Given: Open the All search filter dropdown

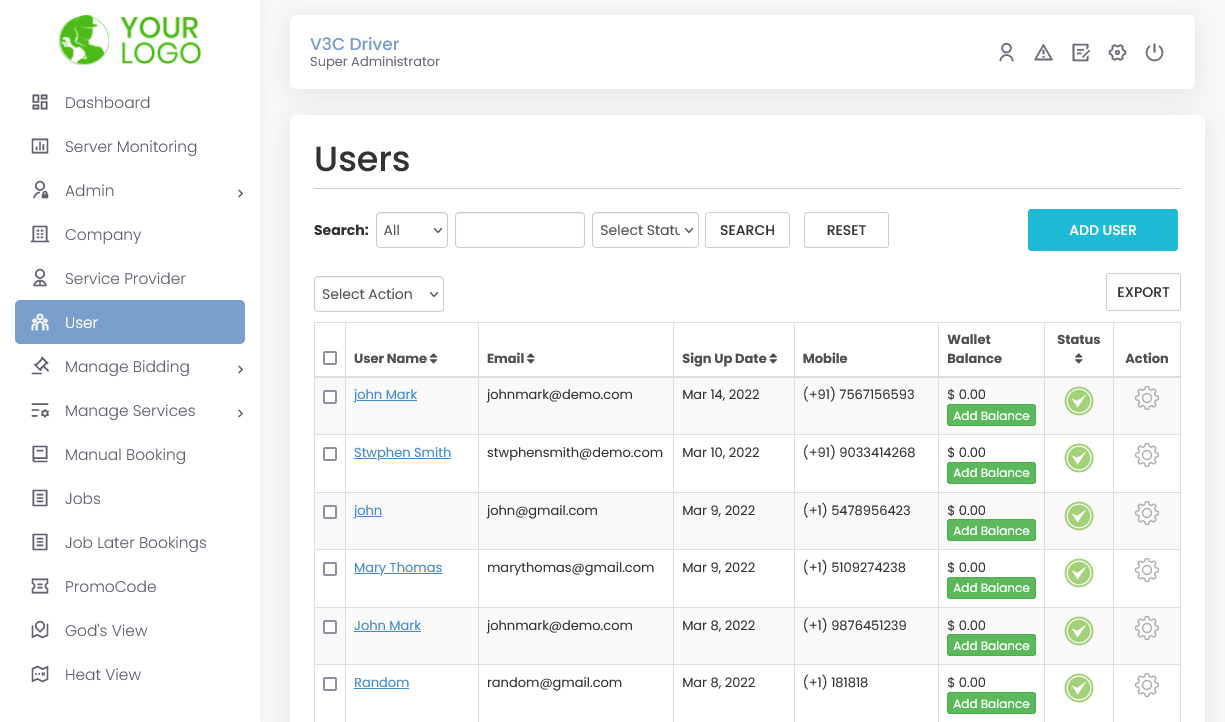Looking at the screenshot, I should pos(411,229).
